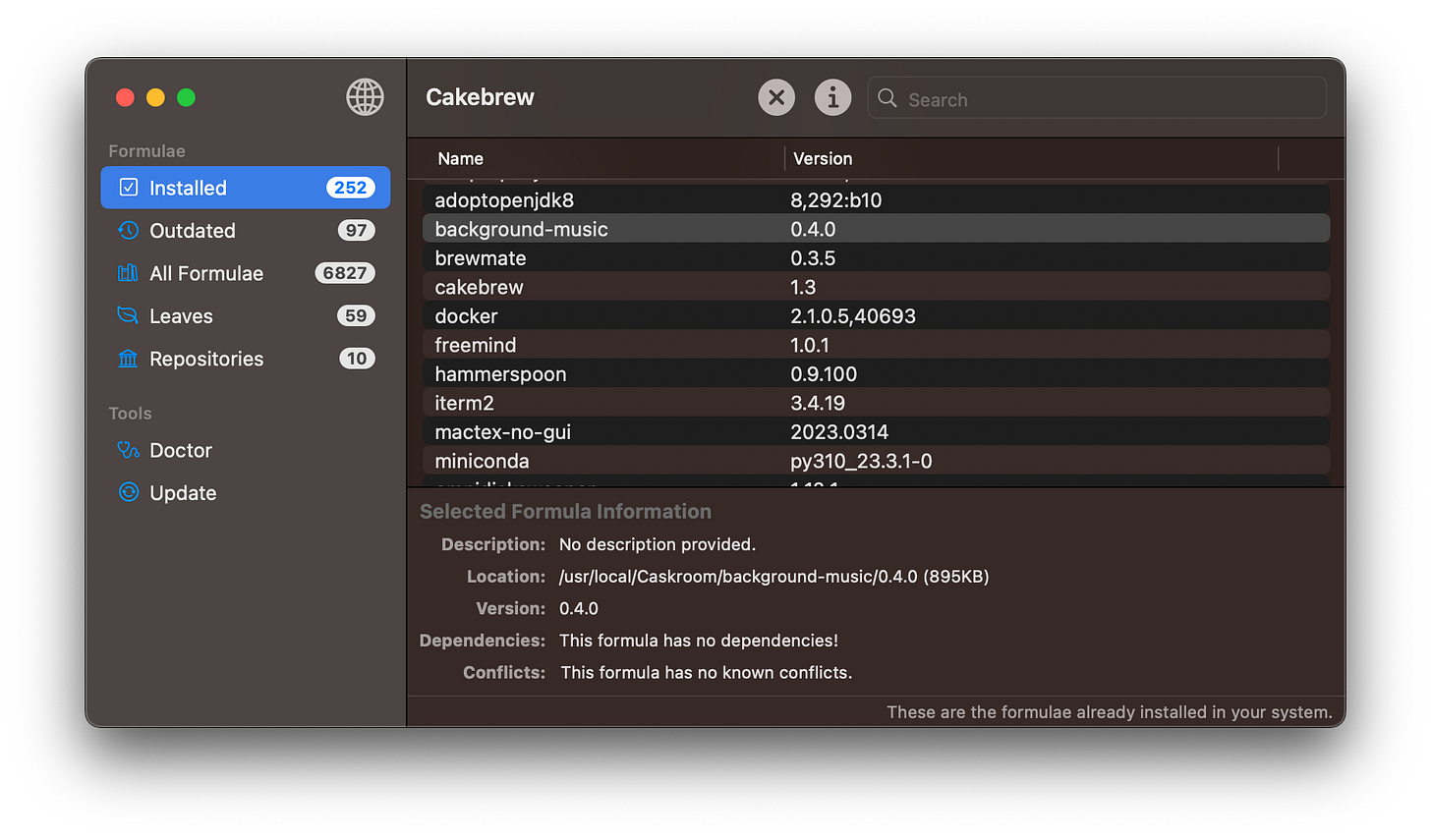Click version 8,292:b10 cell

(835, 199)
